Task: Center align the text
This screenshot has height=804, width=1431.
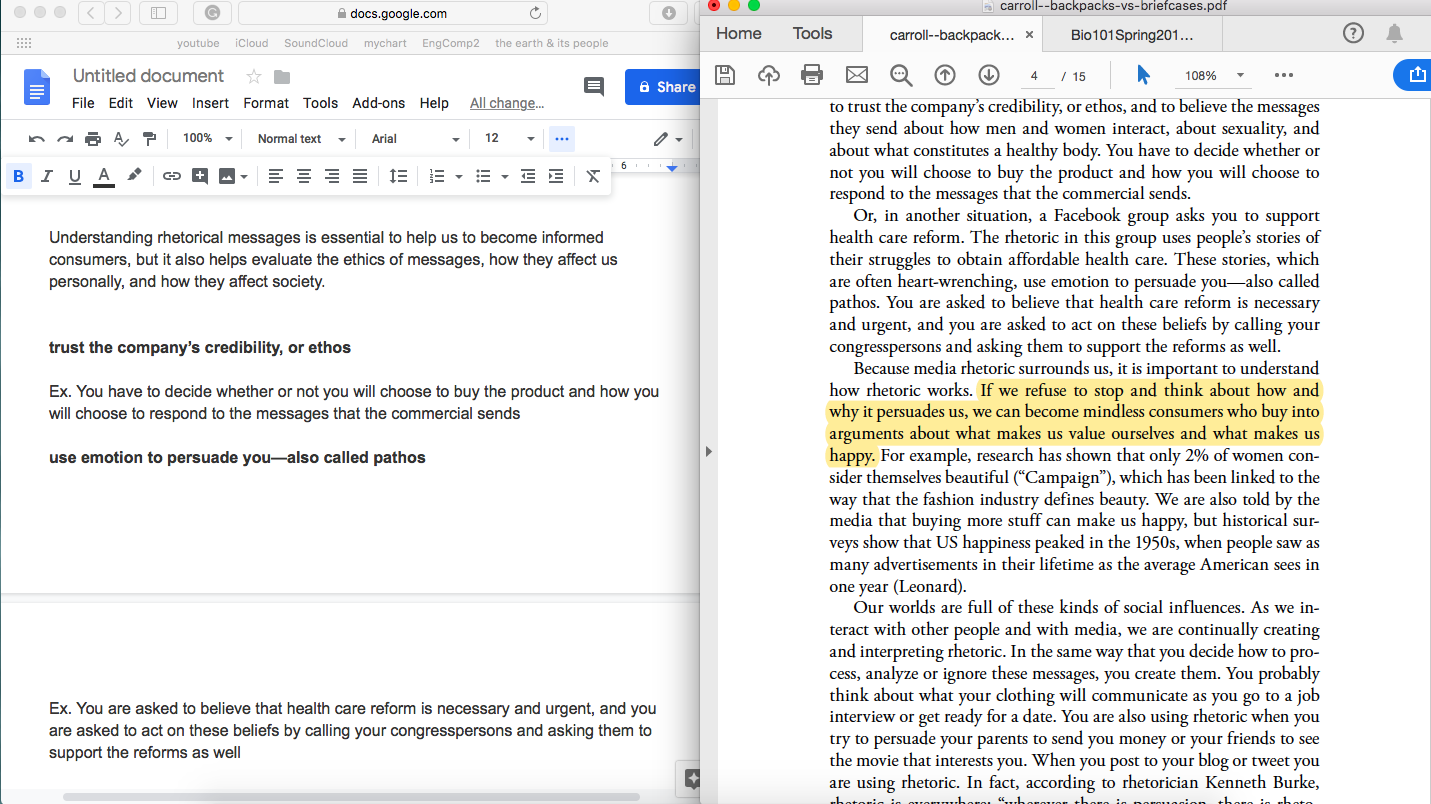Action: [304, 177]
